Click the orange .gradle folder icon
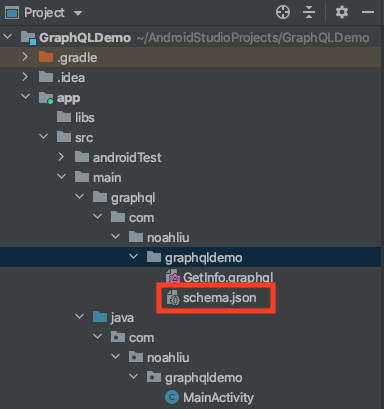Image resolution: width=384 pixels, height=409 pixels. pos(46,57)
